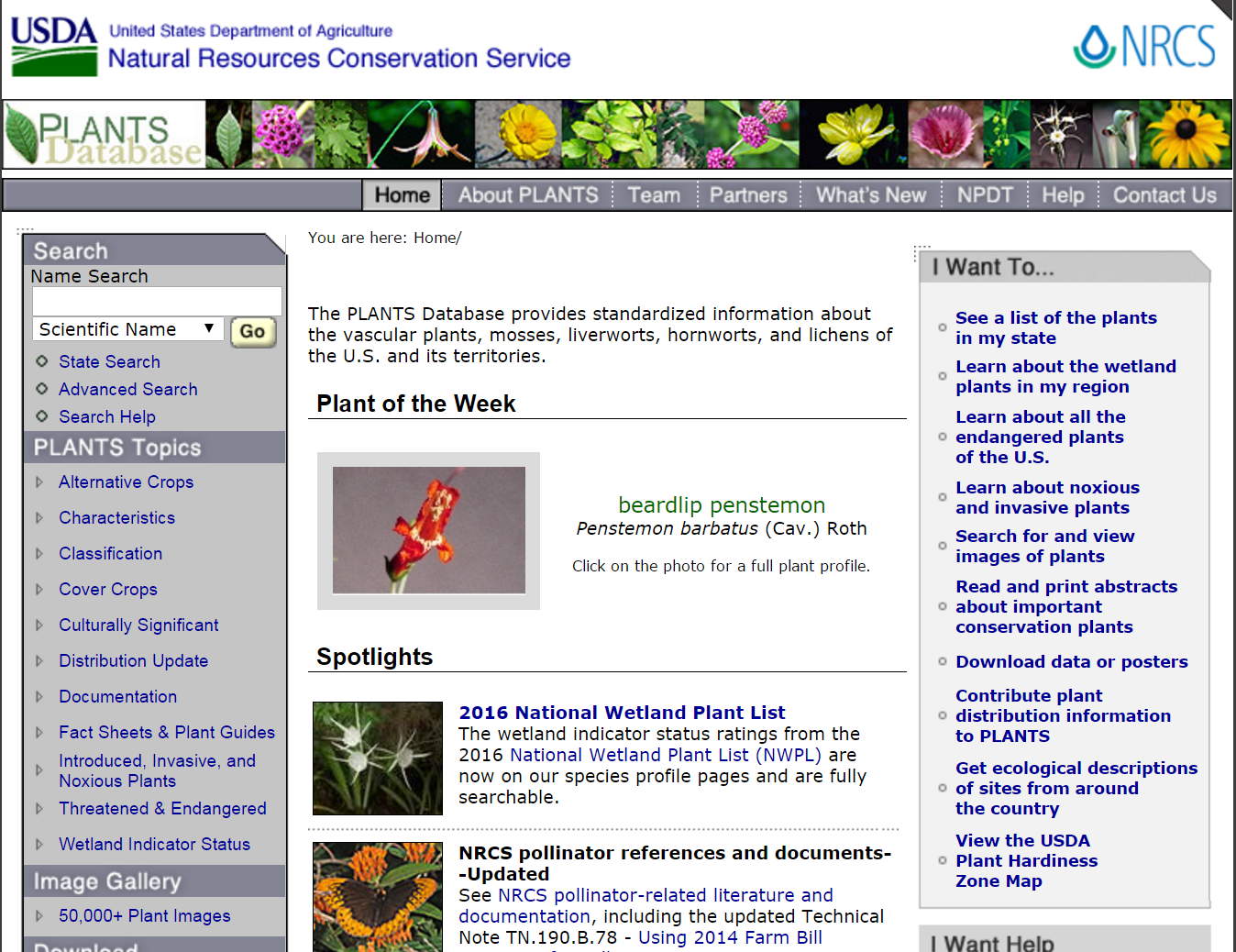This screenshot has height=952, width=1236.
Task: Click bullet icon next to Search Help
Action: [41, 416]
